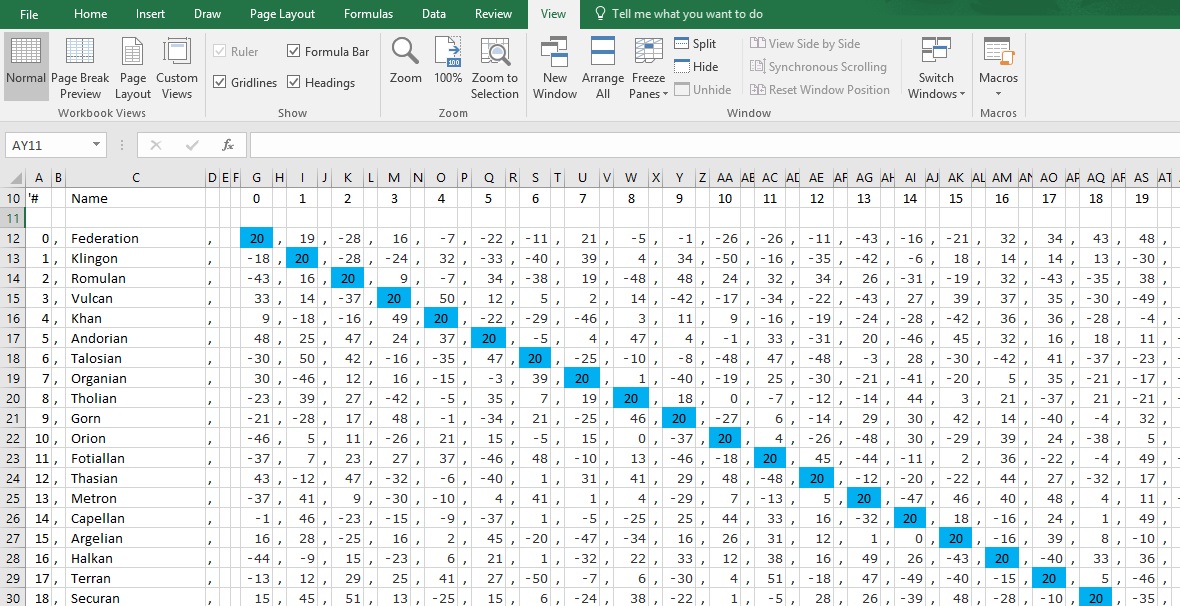Uncheck the Formula Bar checkbox
The height and width of the screenshot is (606, 1180).
[x=293, y=51]
